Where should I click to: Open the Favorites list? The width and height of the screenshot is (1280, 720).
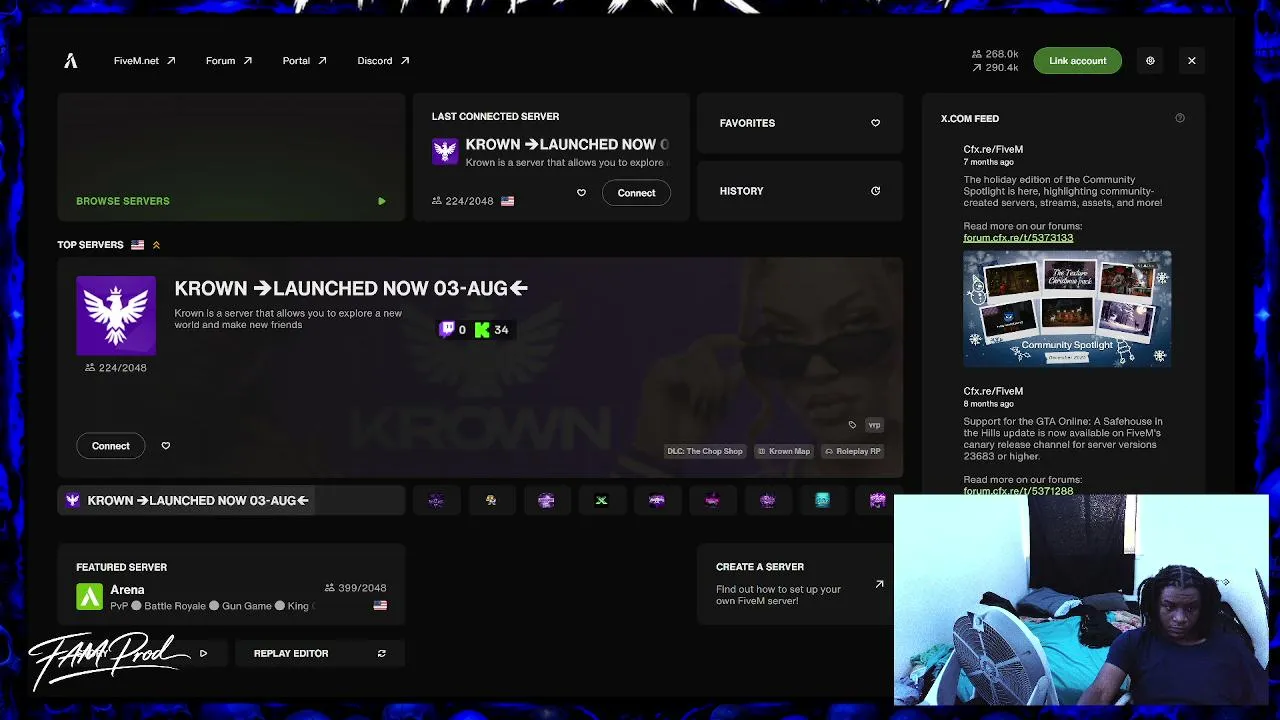800,123
